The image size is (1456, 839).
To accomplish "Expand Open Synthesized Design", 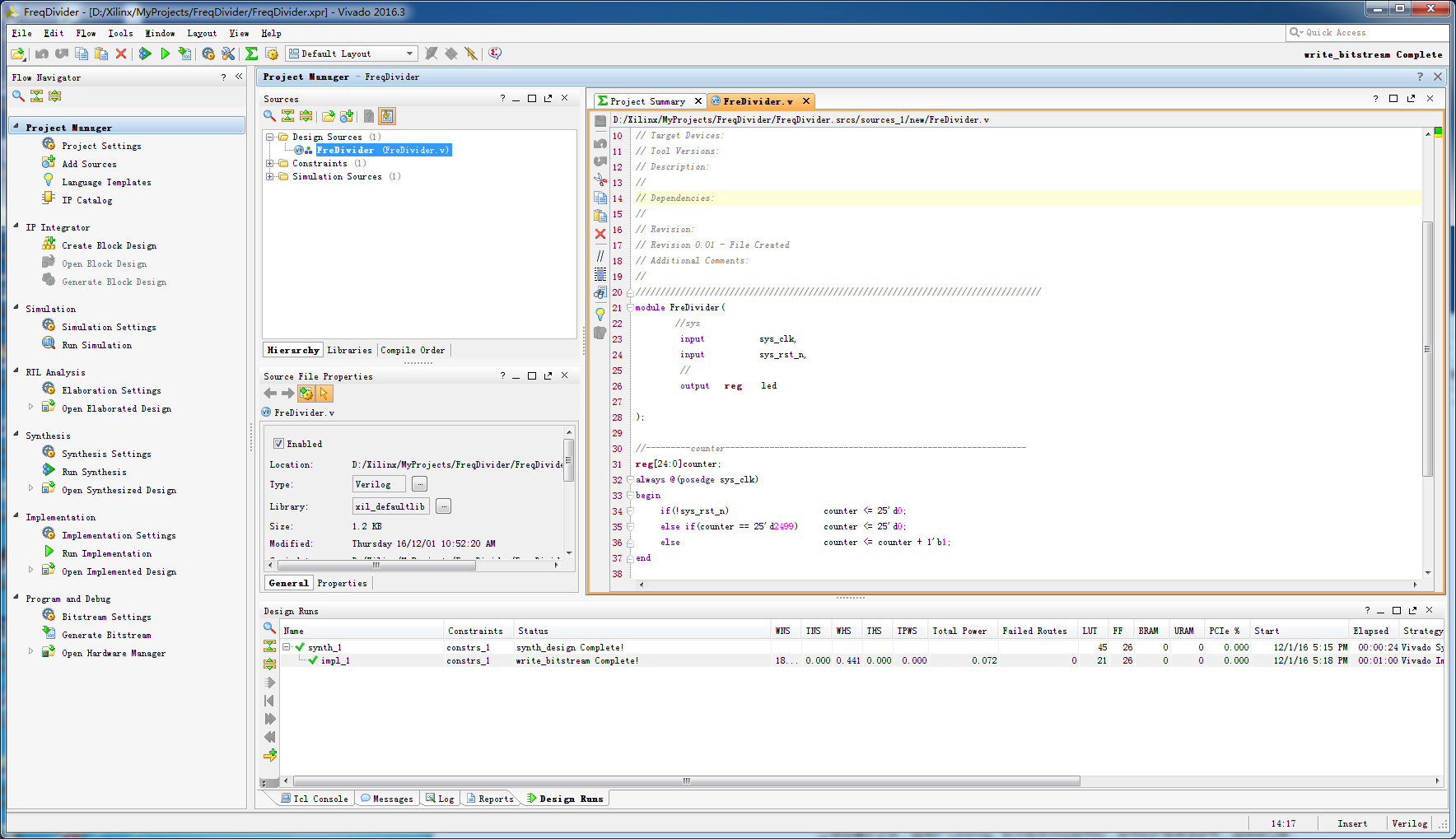I will pyautogui.click(x=31, y=487).
